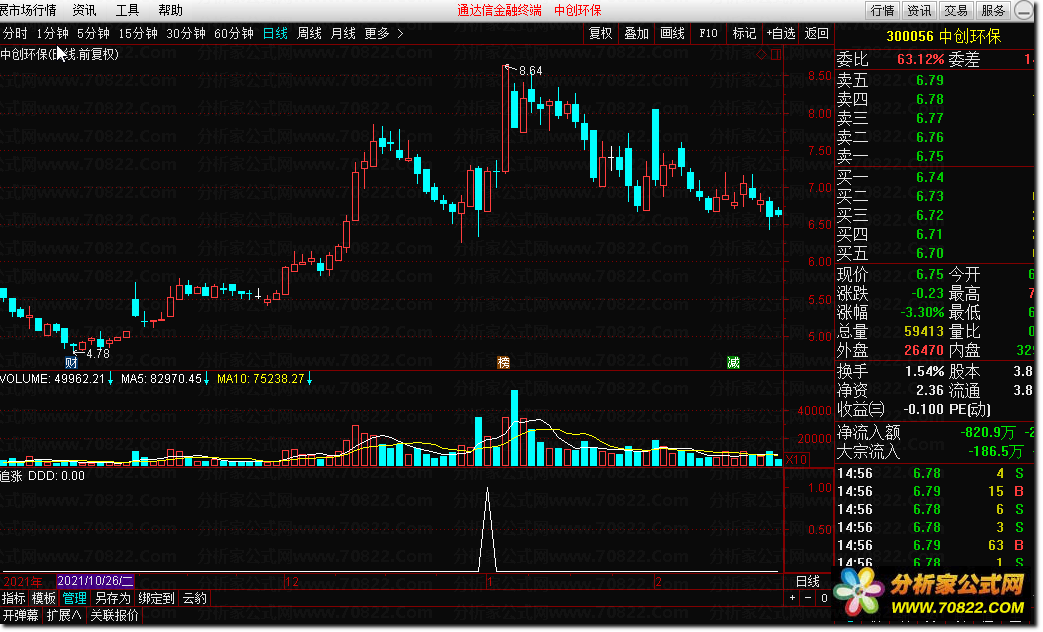
Task: Click the diamond icon in chart corner
Action: click(762, 55)
